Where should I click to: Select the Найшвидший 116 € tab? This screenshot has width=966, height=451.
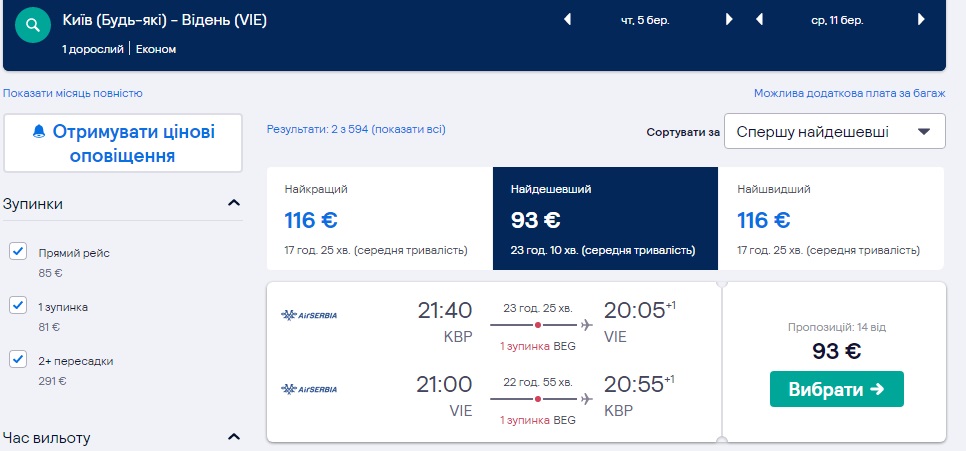tap(831, 218)
